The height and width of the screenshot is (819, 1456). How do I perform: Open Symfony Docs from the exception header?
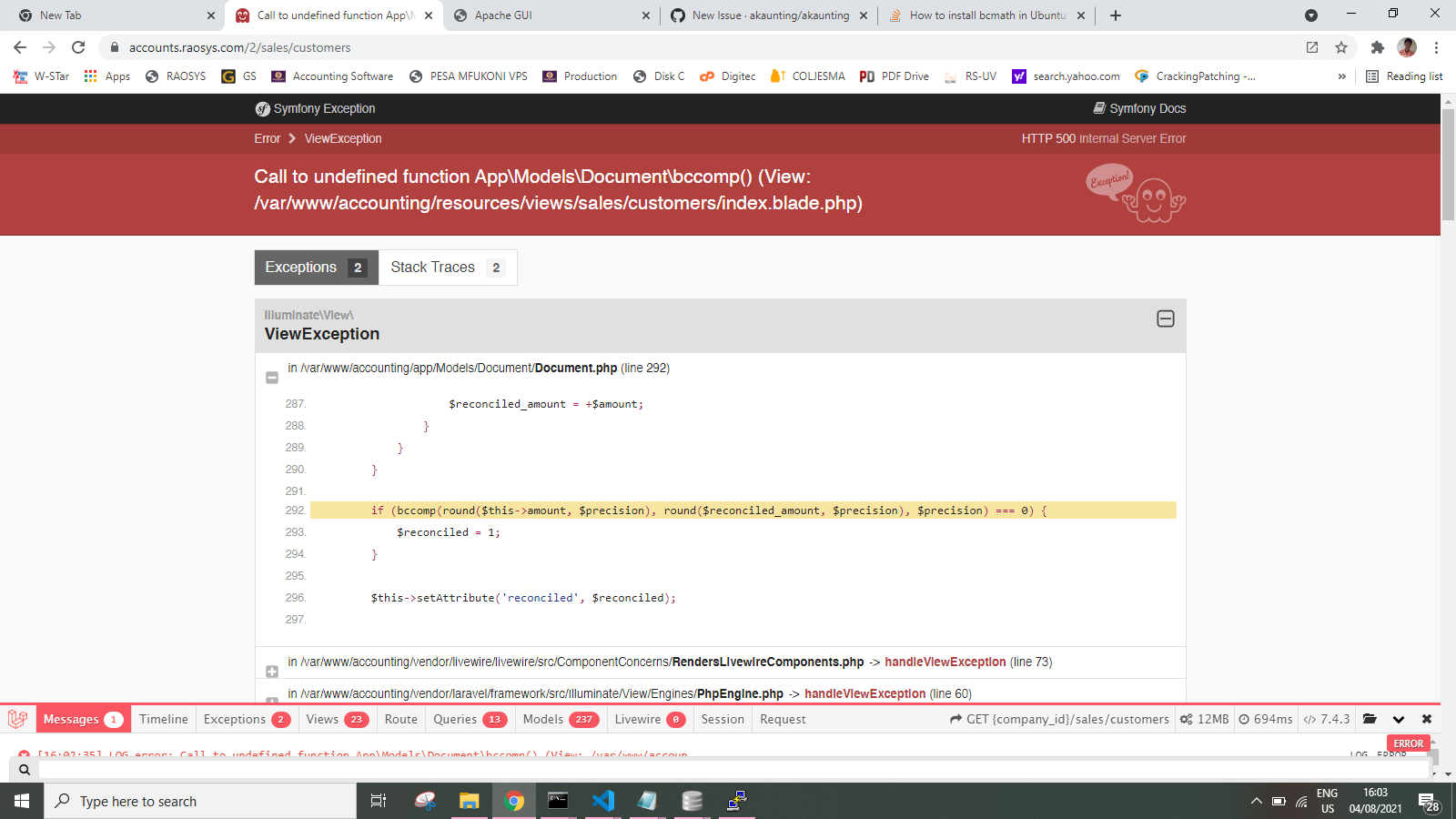point(1140,108)
